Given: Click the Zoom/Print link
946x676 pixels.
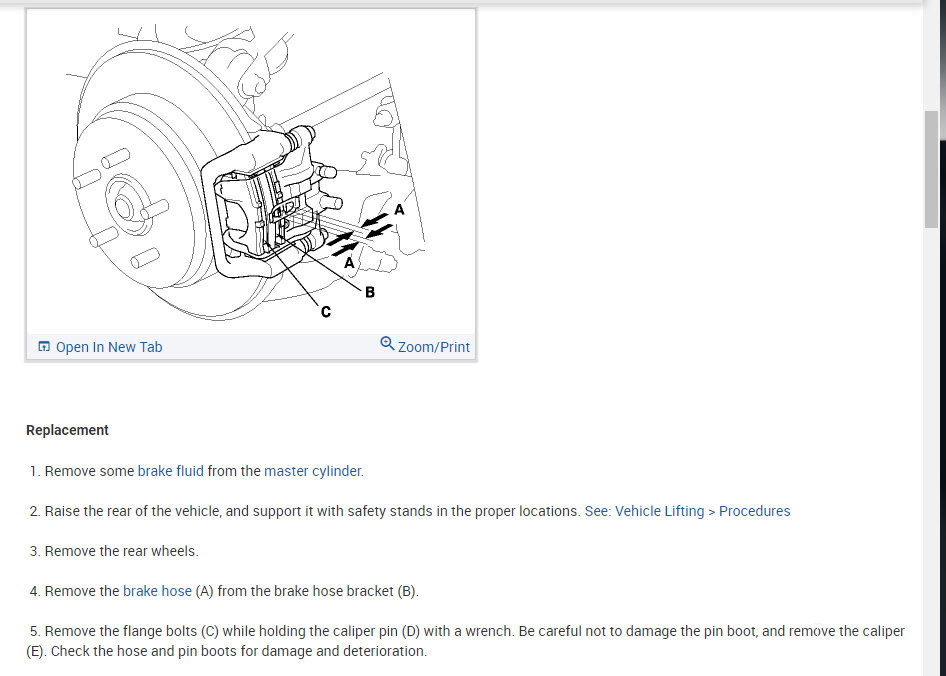Looking at the screenshot, I should [433, 347].
